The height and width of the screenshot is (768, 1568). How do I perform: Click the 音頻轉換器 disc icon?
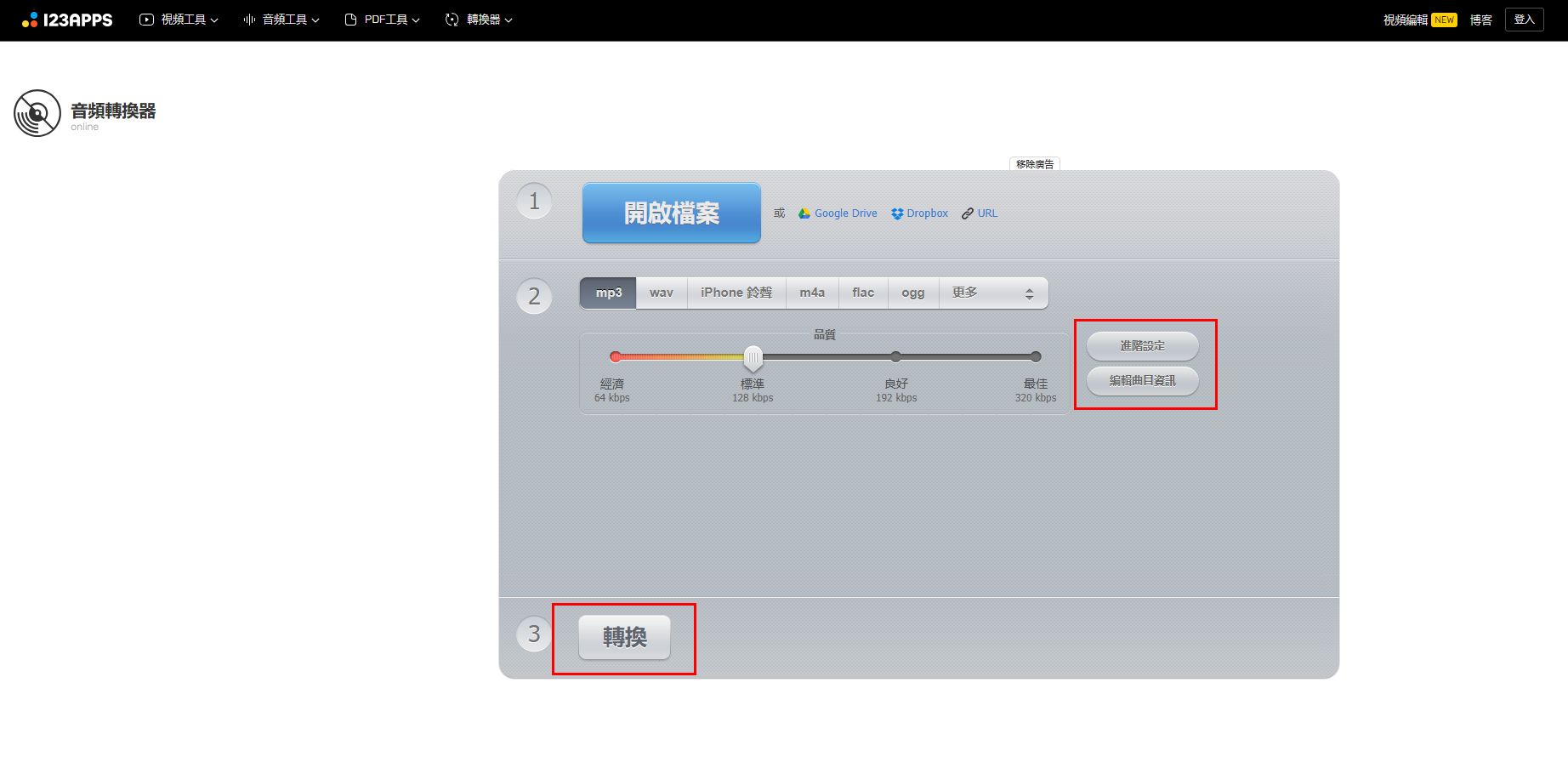37,113
